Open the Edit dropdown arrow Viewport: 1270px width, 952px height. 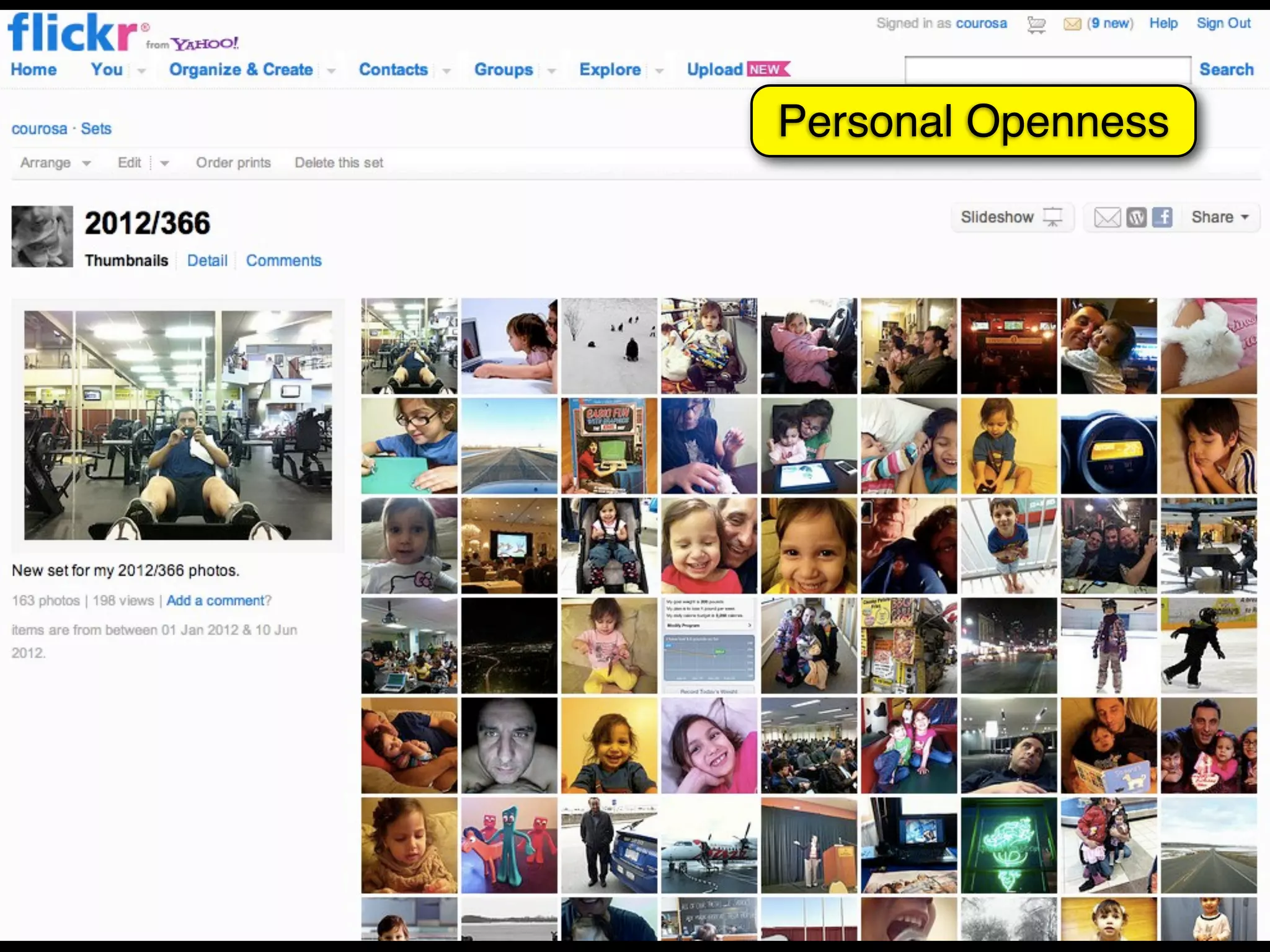coord(164,163)
